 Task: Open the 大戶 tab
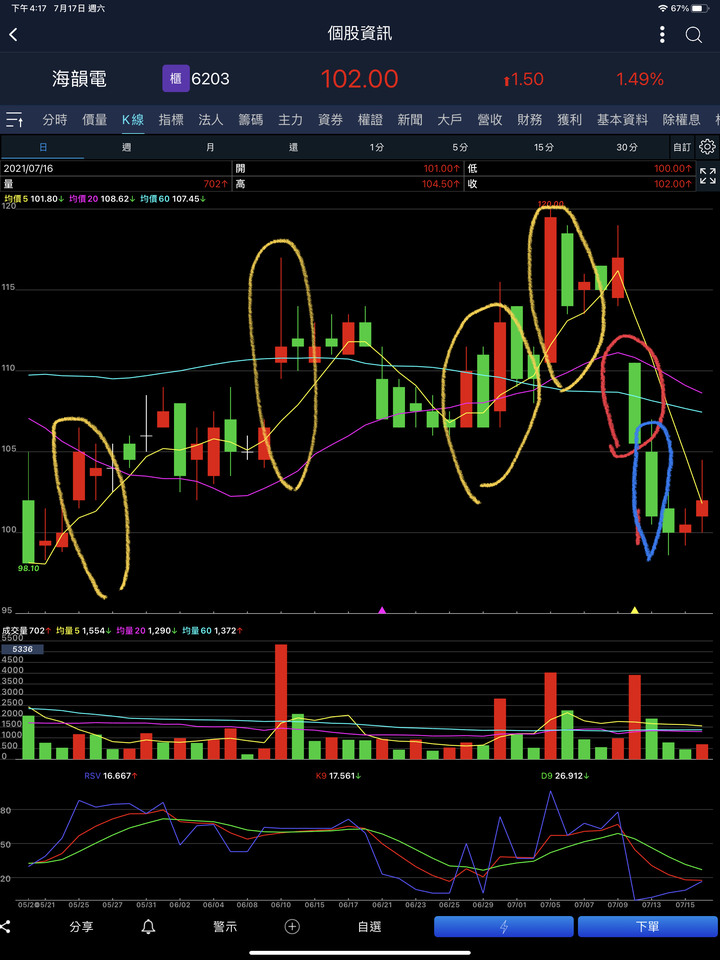[449, 119]
